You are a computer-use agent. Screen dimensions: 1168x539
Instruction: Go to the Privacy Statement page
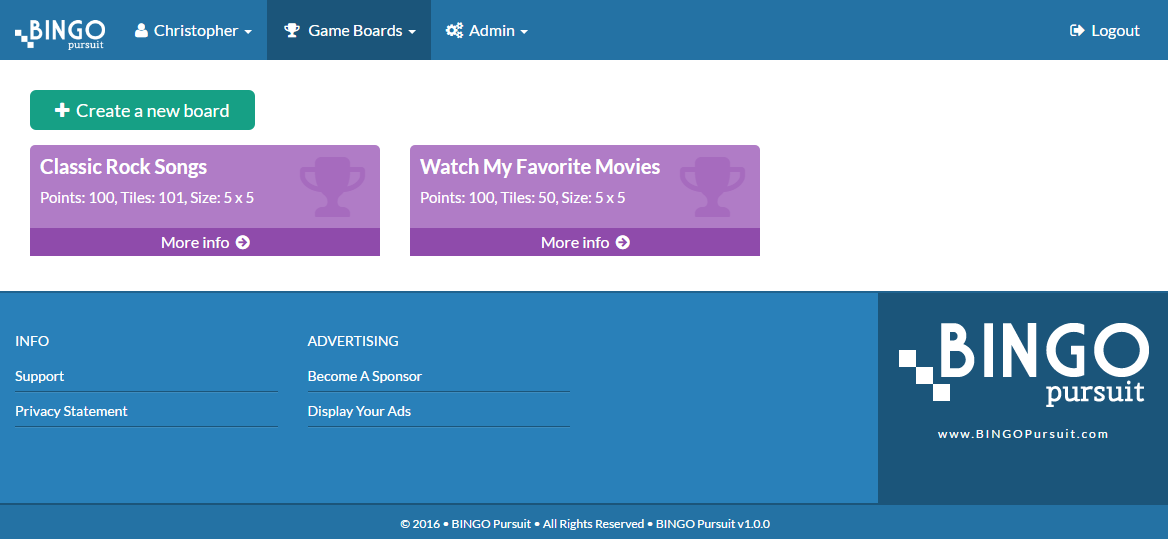tap(71, 411)
